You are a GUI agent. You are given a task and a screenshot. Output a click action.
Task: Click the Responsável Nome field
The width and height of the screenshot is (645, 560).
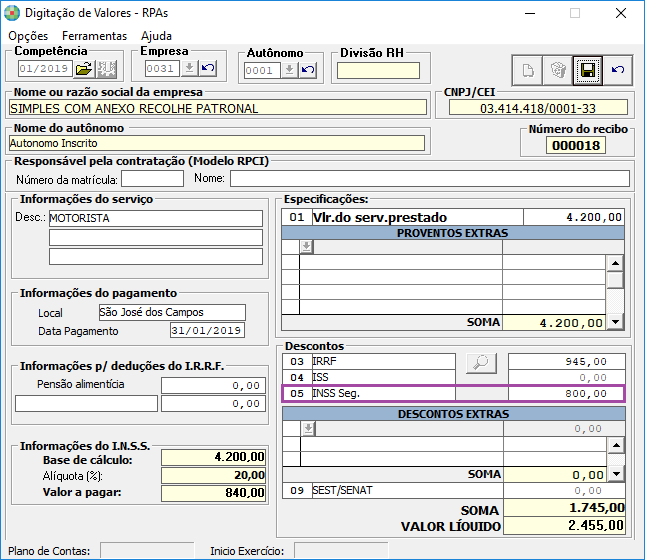click(x=429, y=179)
